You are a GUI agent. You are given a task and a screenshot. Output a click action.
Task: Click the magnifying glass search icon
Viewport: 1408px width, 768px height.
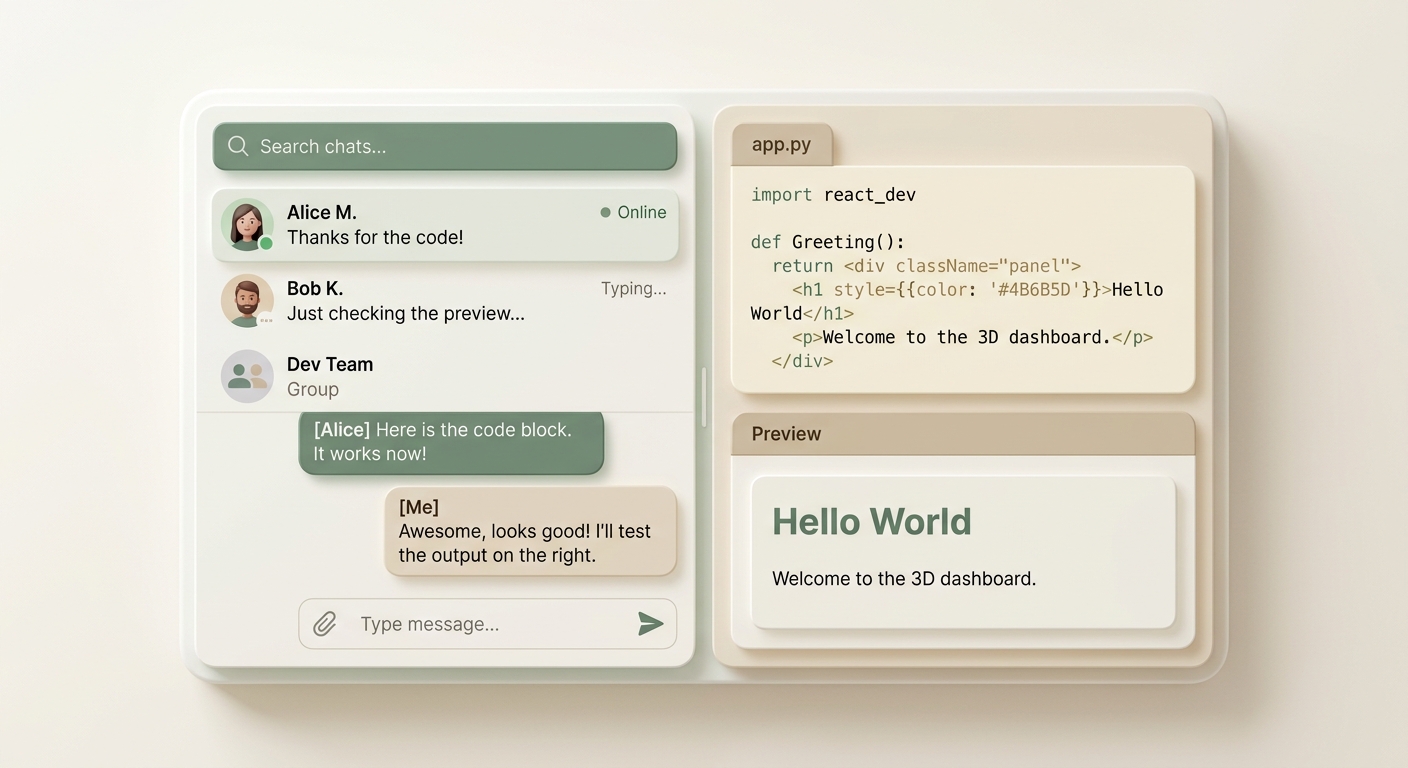pos(238,146)
